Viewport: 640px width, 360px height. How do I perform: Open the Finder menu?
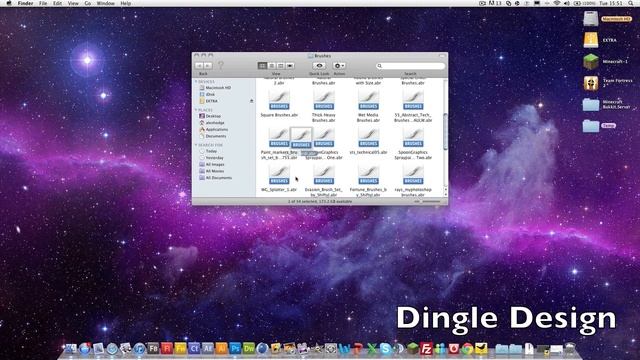click(25, 3)
